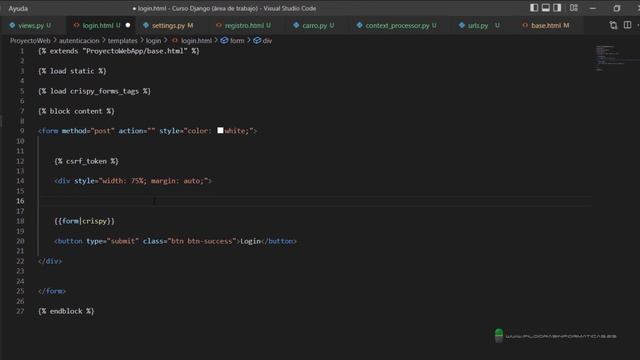This screenshot has width=640, height=360.
Task: Open the Customize Layout icon
Action: pyautogui.click(x=573, y=8)
